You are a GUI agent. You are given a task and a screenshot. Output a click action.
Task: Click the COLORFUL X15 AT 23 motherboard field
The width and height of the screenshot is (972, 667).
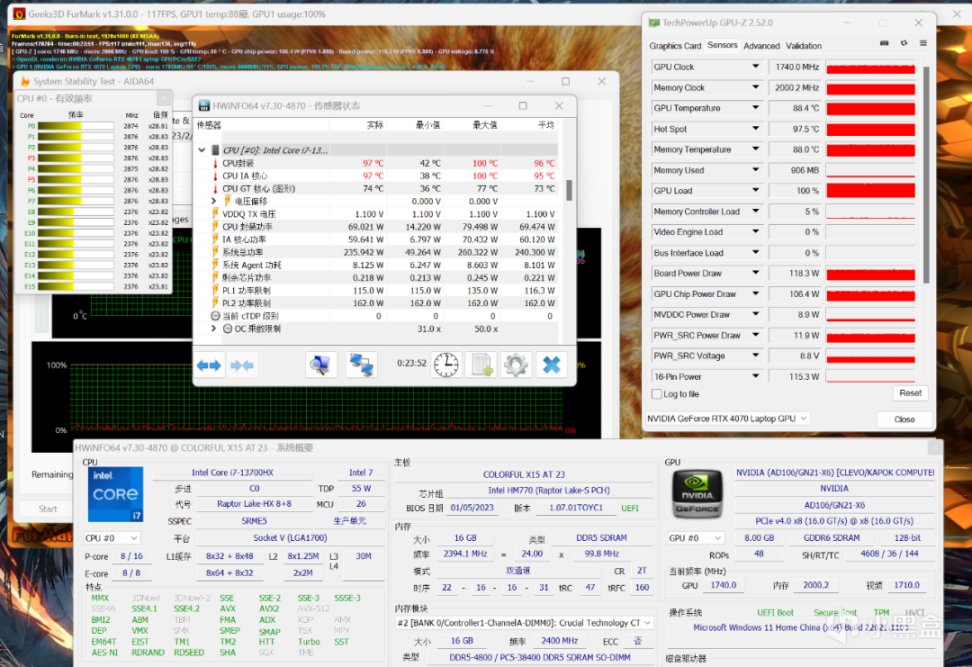(524, 474)
